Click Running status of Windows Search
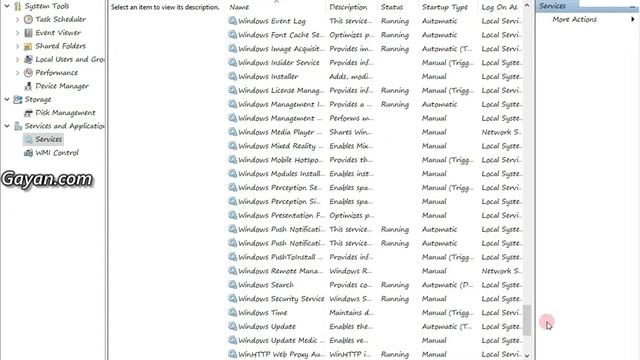This screenshot has width=640, height=360. pyautogui.click(x=395, y=285)
